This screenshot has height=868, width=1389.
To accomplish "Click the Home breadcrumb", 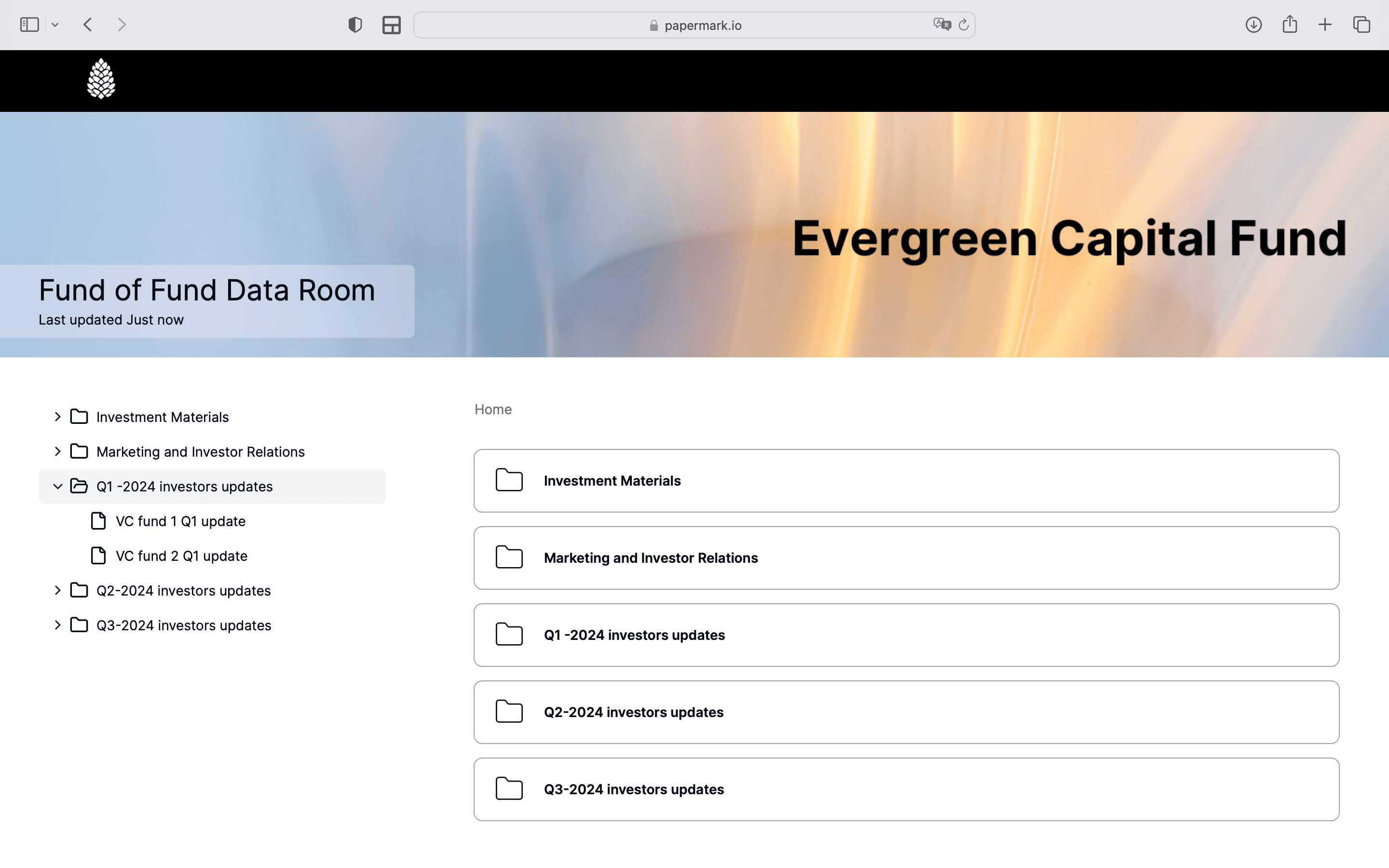I will [x=492, y=409].
